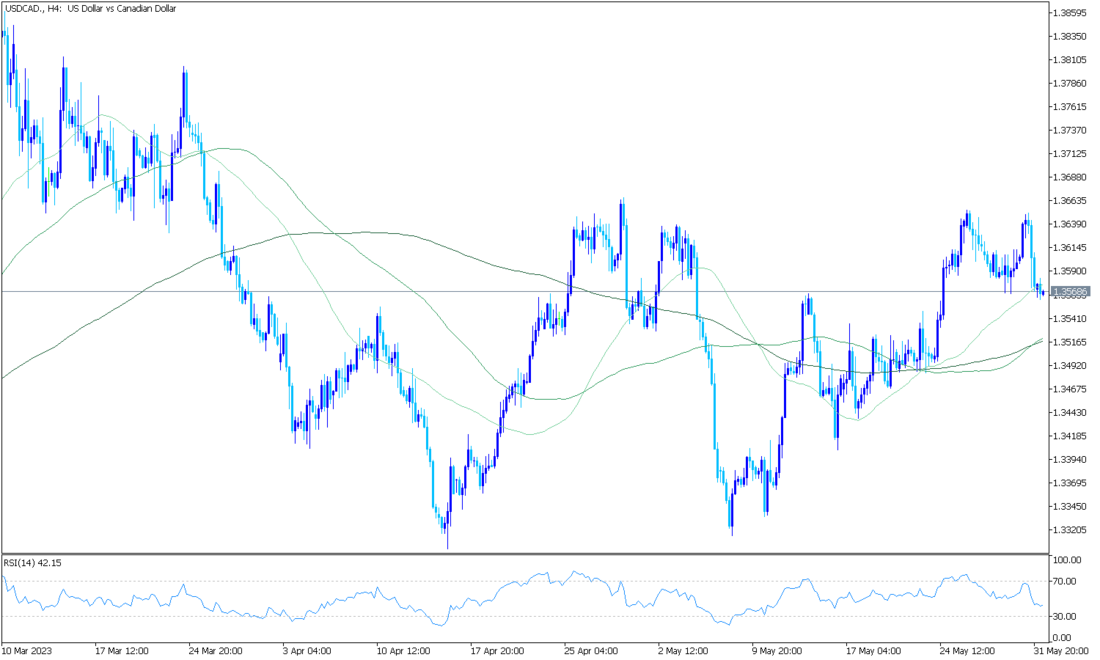Click the 24 Mar 20:00 date label
Screen dimensions: 1100x660
pos(215,651)
